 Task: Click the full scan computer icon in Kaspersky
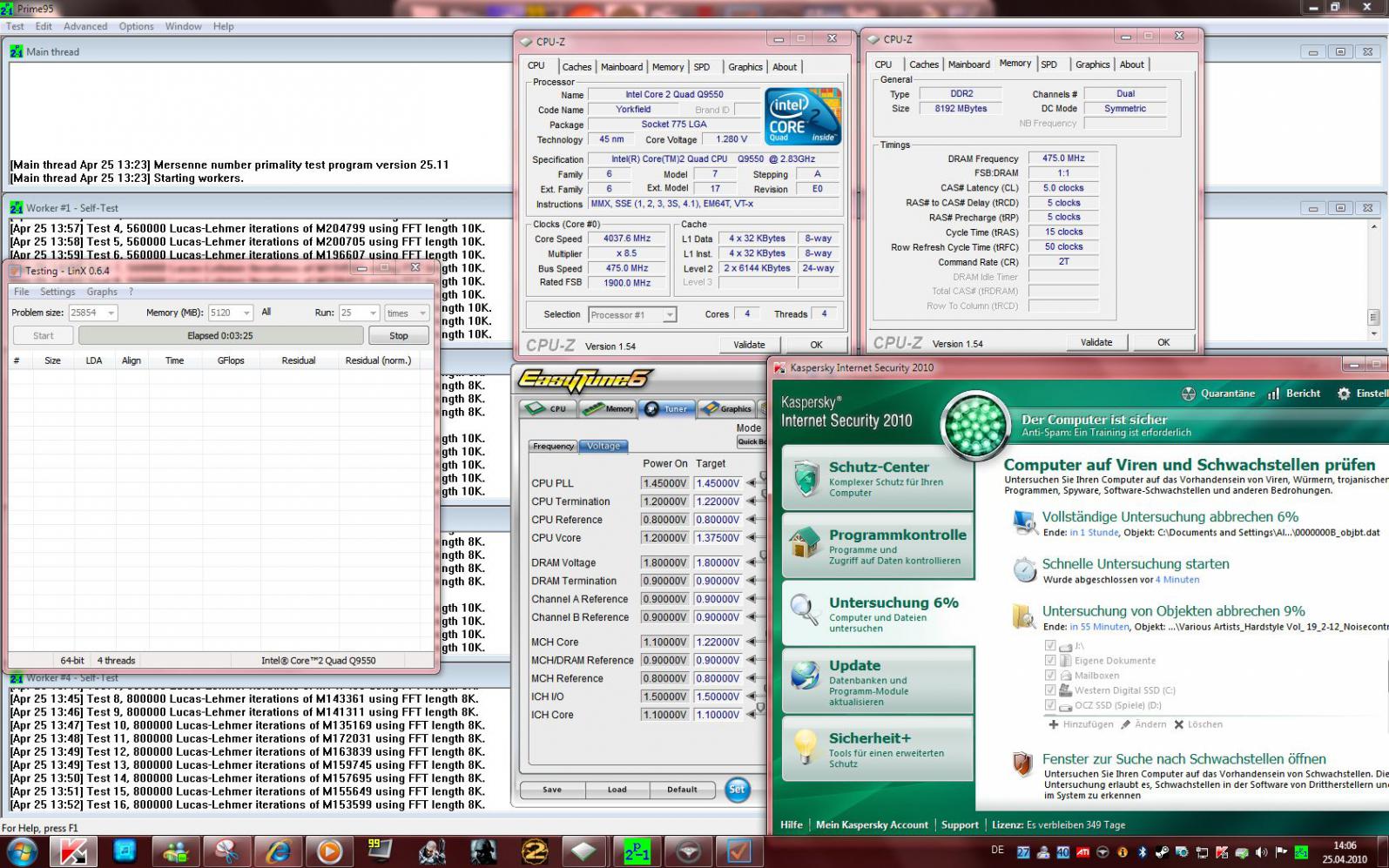pos(1024,521)
